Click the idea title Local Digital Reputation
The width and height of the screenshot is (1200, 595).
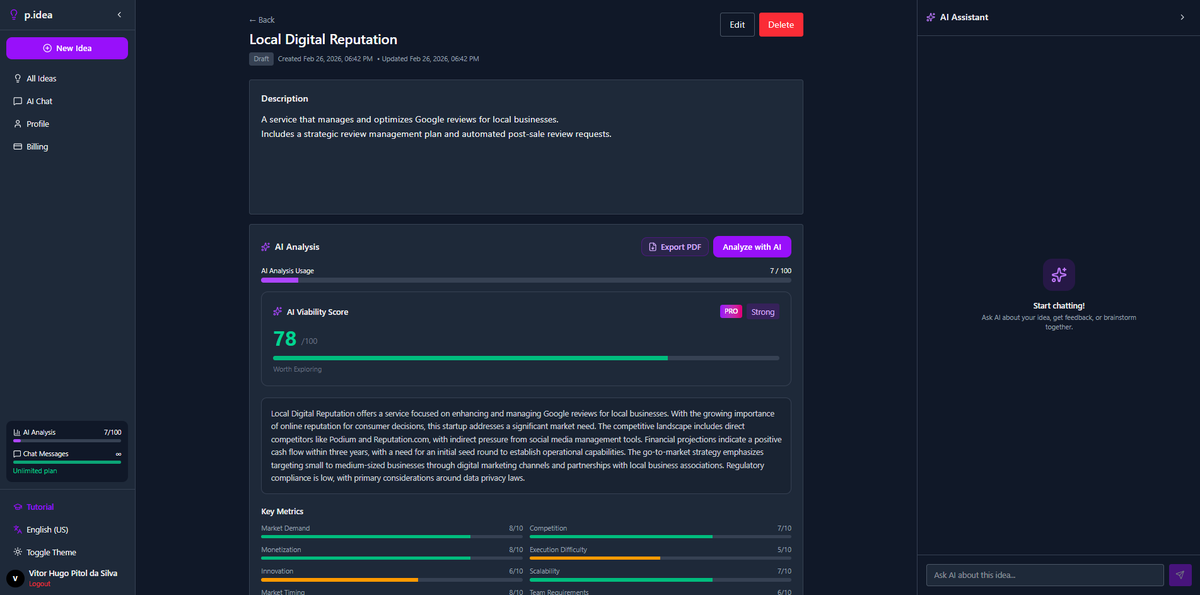323,40
